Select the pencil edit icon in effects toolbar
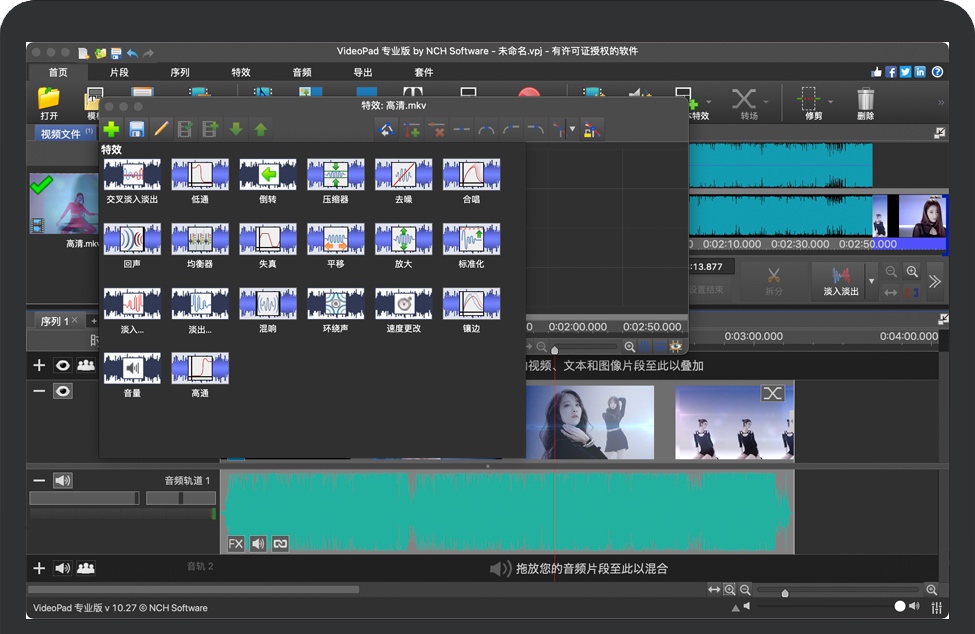This screenshot has height=634, width=975. (x=161, y=129)
